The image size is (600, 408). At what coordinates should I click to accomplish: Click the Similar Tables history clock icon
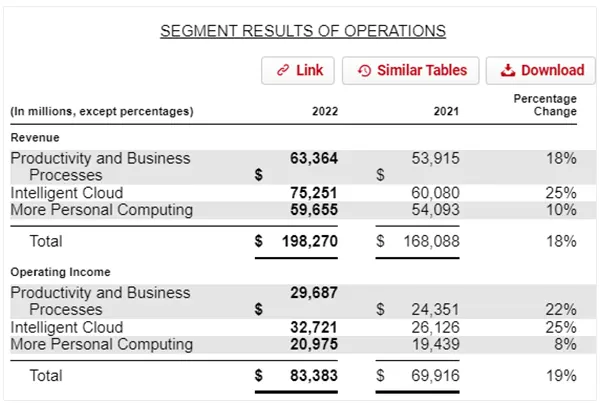pos(364,70)
